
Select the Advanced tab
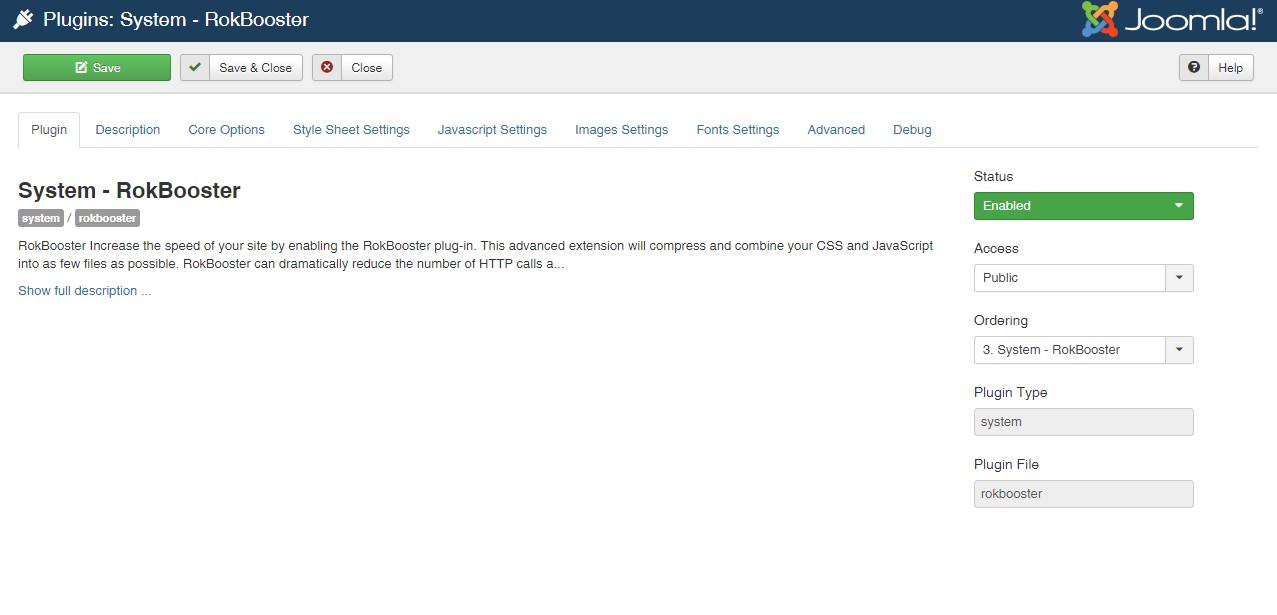[836, 129]
